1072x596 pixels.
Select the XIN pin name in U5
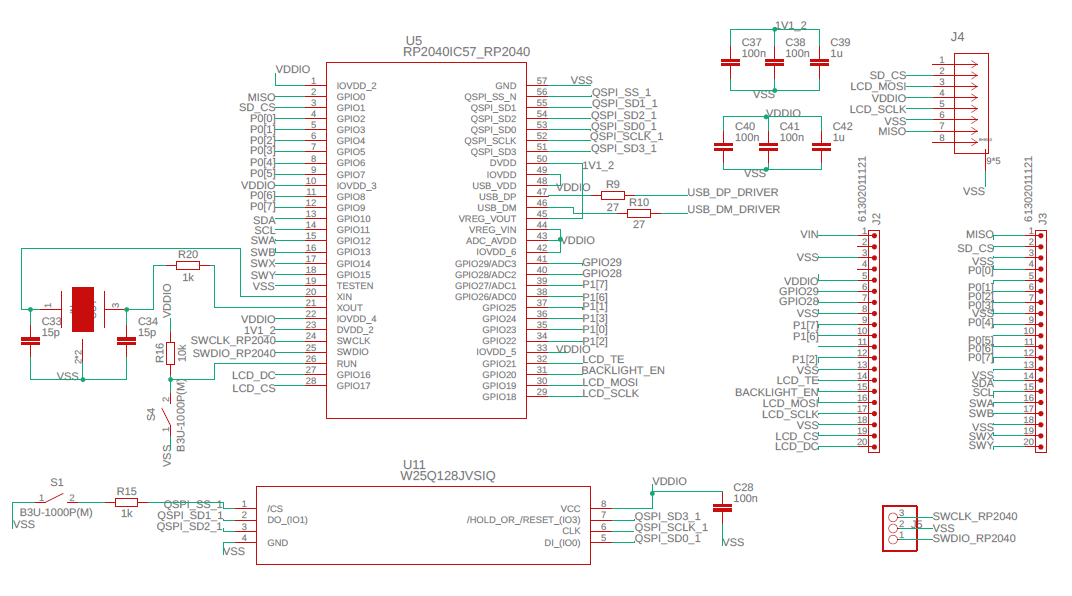(345, 297)
